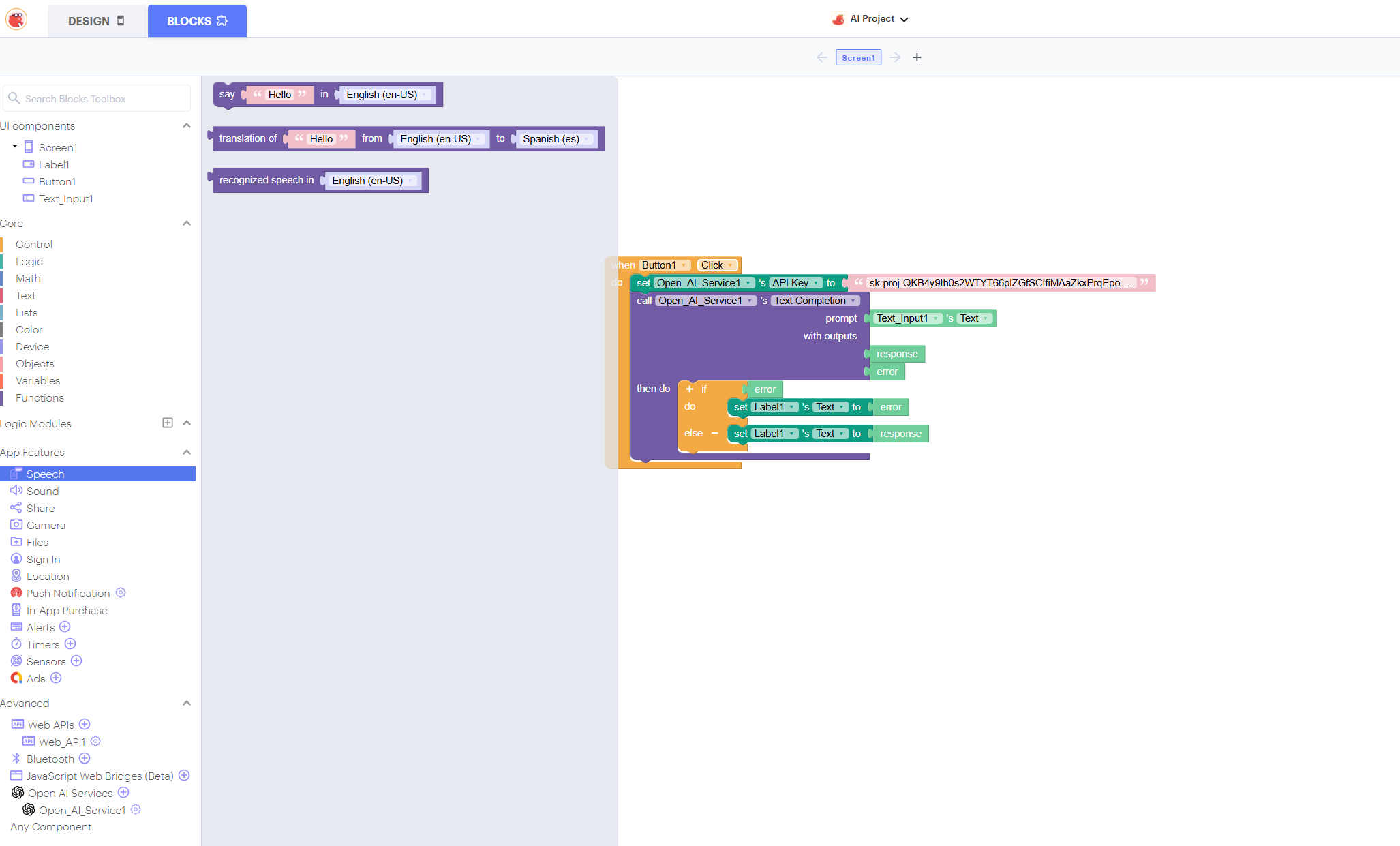
Task: Open Open_AI_Service1 settings gear
Action: 136,809
